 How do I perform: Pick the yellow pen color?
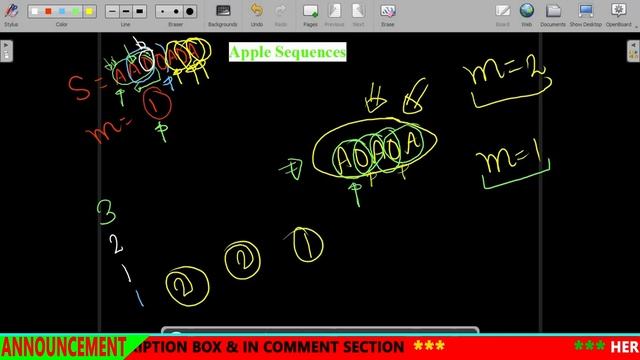(89, 11)
